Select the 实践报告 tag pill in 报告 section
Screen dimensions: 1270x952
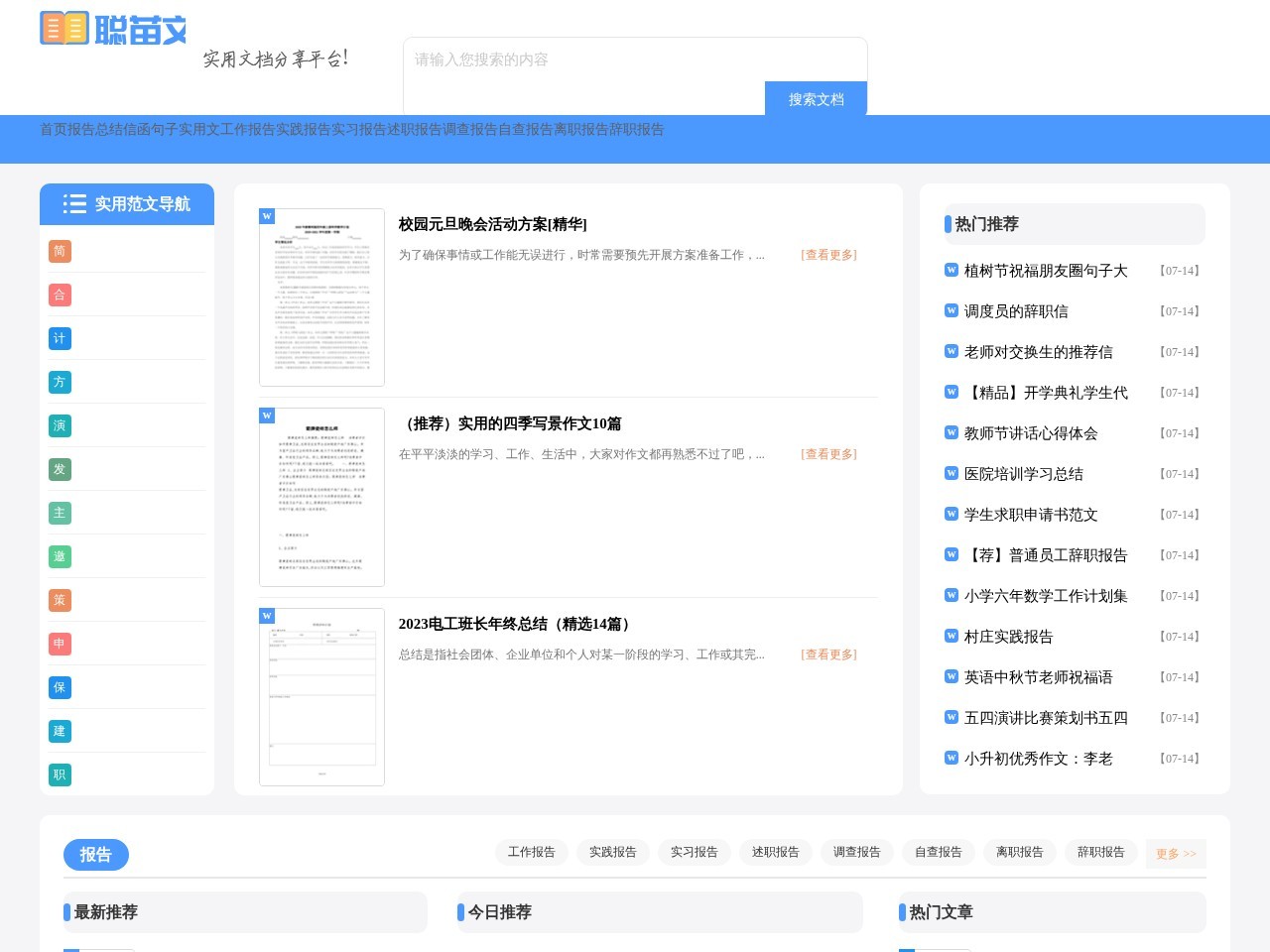click(x=613, y=852)
